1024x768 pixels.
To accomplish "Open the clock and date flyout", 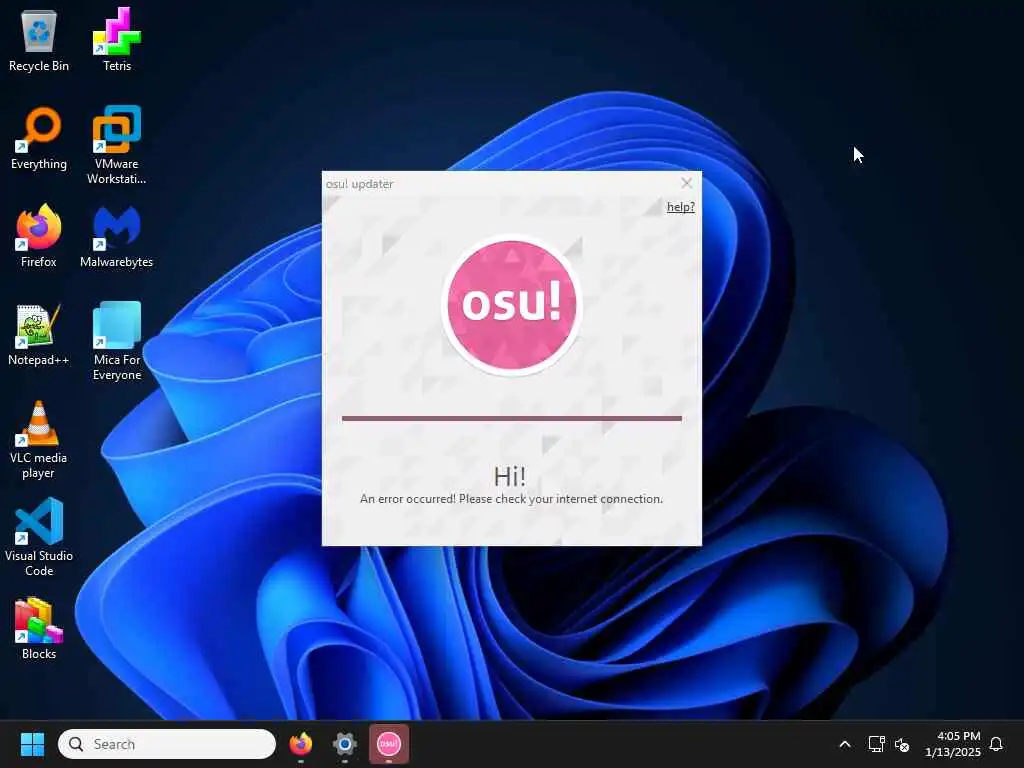I will (953, 744).
